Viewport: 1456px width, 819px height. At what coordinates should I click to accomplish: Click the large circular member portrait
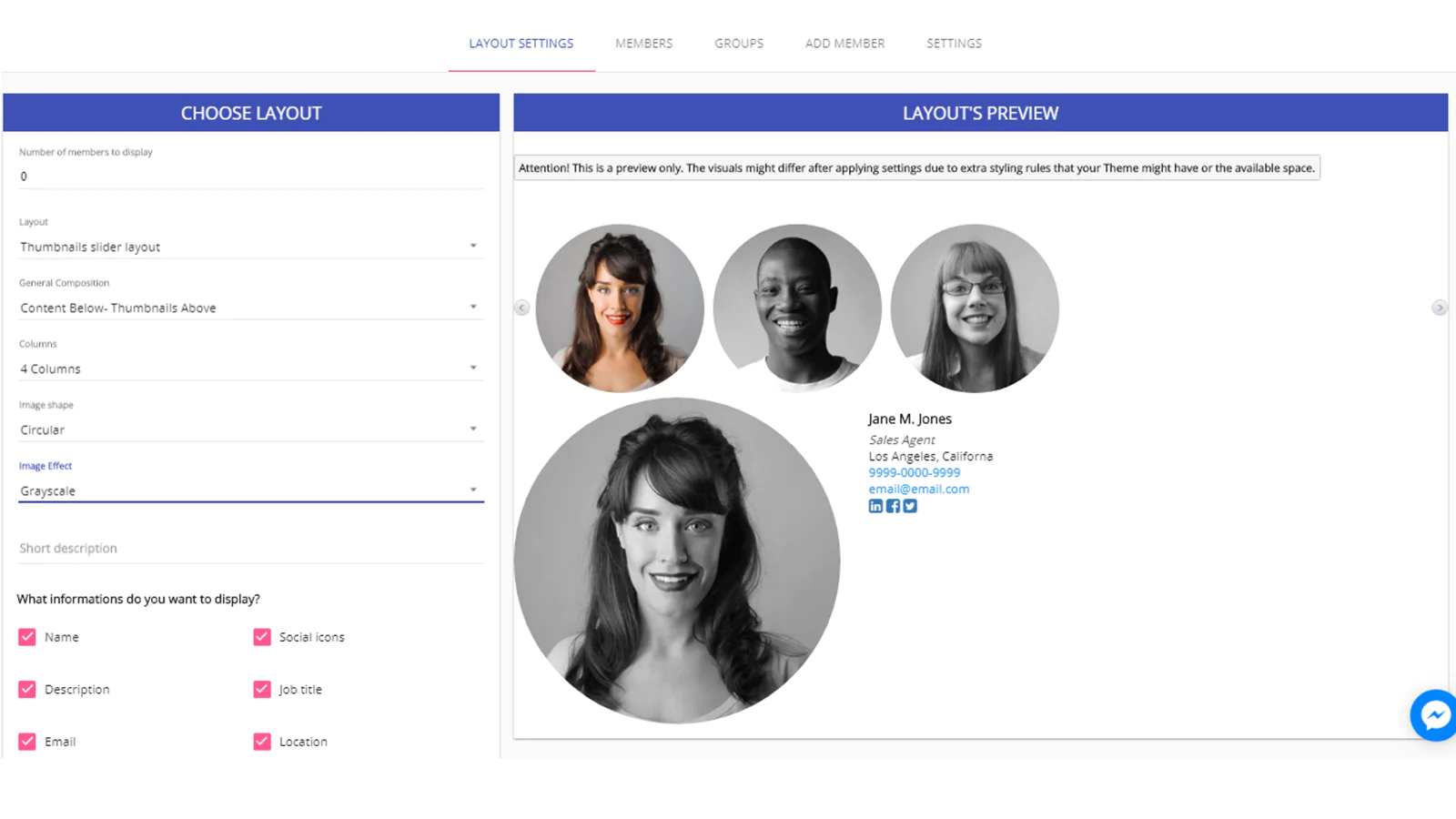point(677,561)
